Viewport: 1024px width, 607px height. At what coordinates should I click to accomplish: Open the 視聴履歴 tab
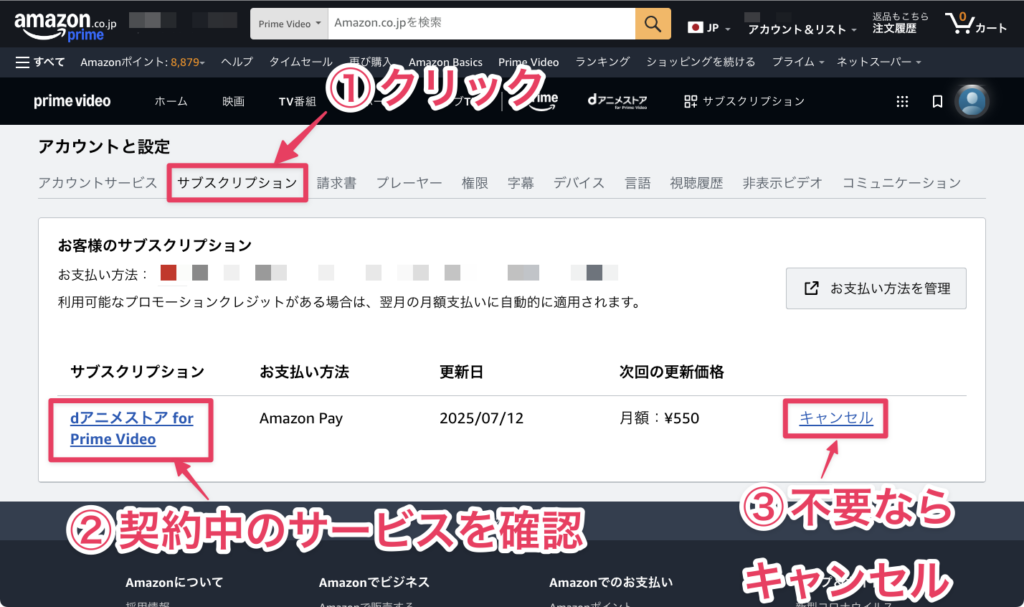696,183
